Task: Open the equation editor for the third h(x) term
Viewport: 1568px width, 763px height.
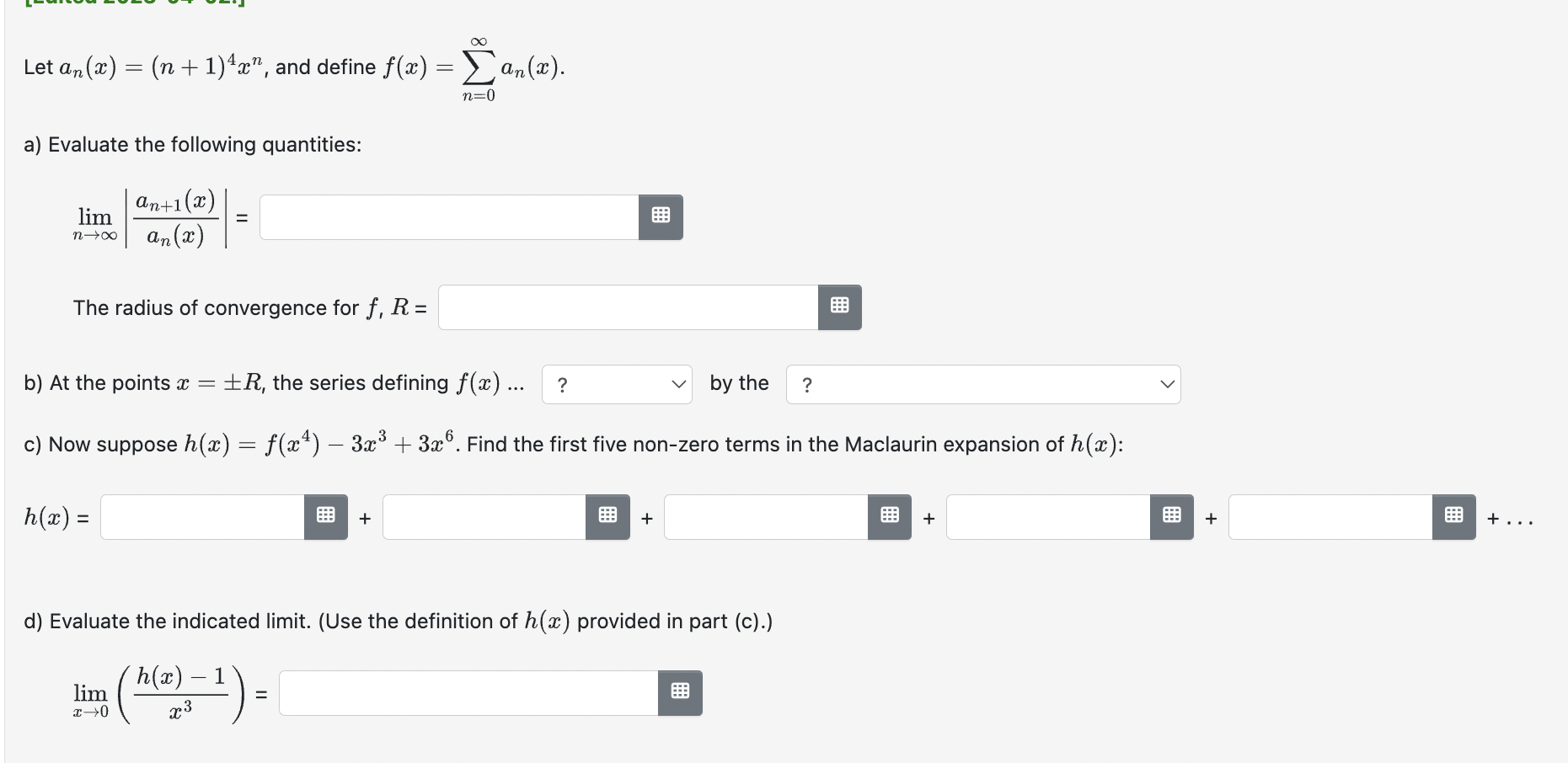Action: (x=890, y=517)
